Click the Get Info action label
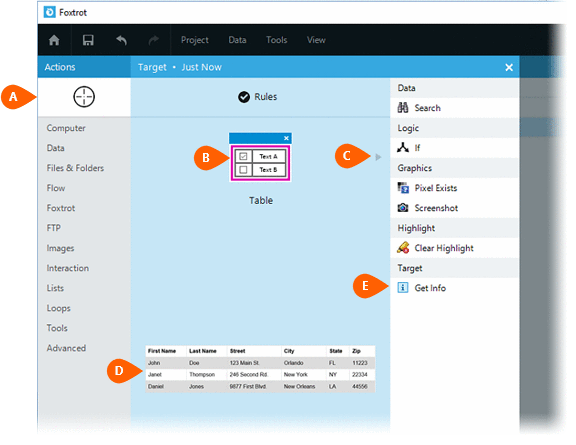 [430, 288]
